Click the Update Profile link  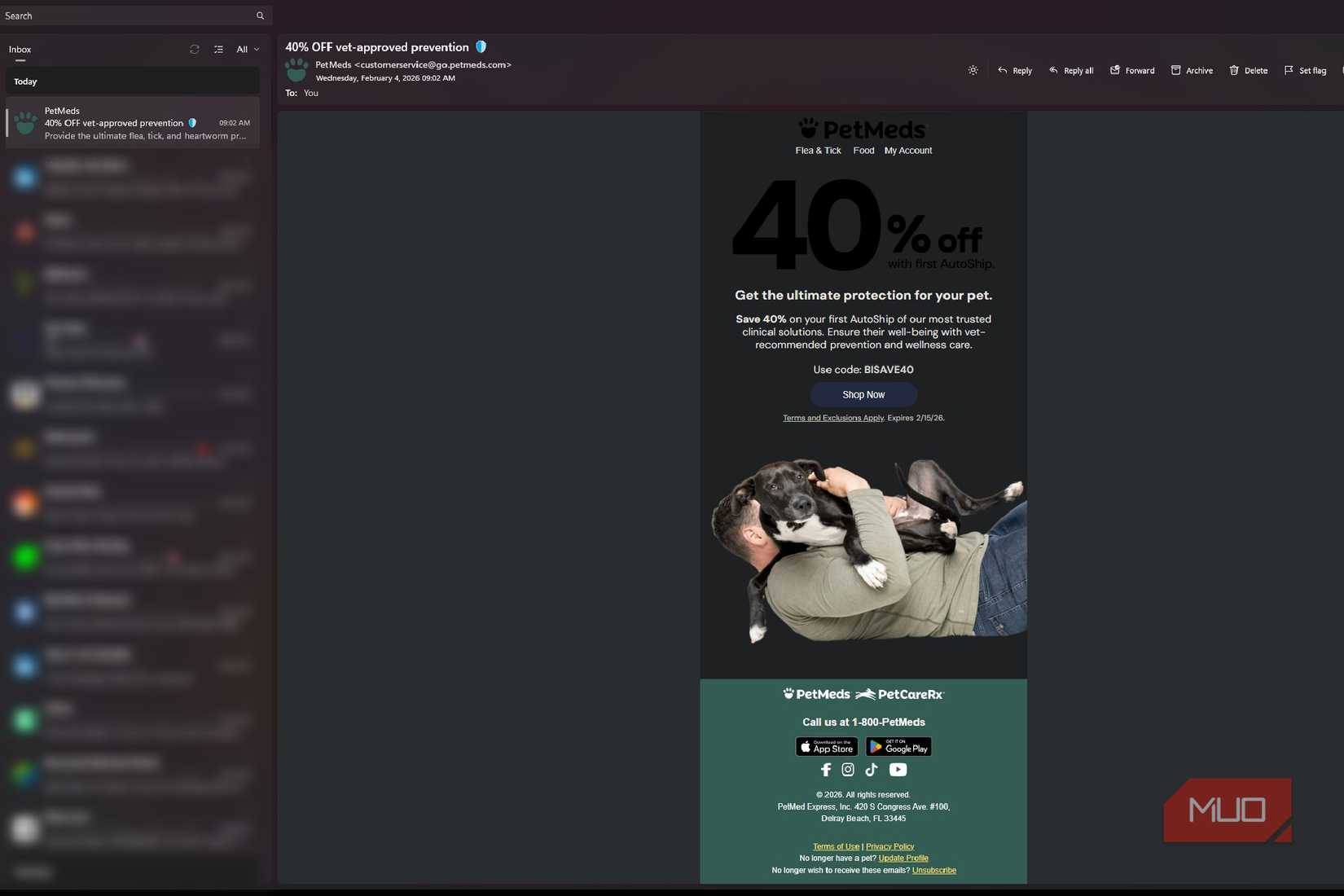click(x=903, y=859)
